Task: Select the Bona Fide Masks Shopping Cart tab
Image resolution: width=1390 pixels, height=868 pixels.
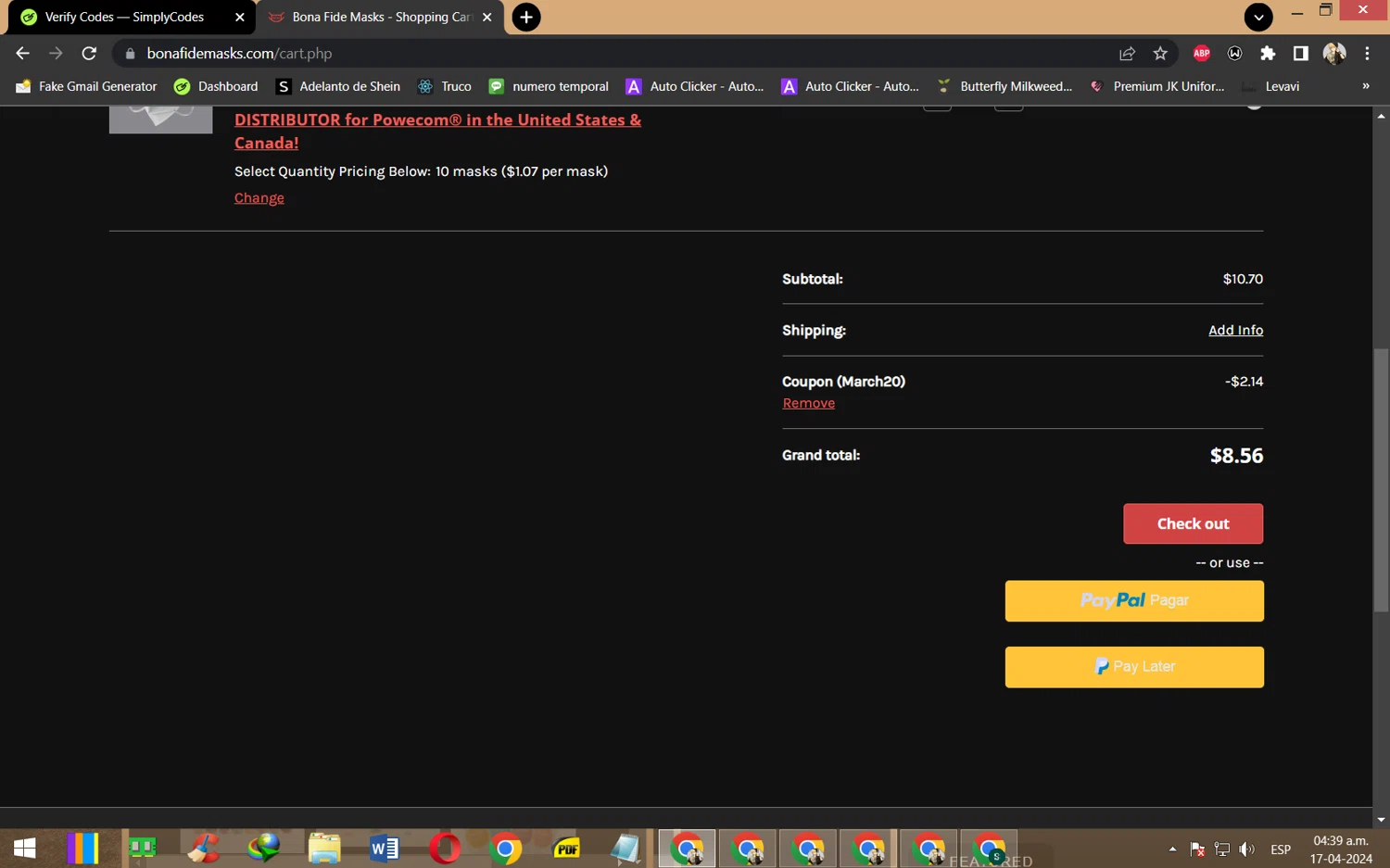Action: (380, 17)
